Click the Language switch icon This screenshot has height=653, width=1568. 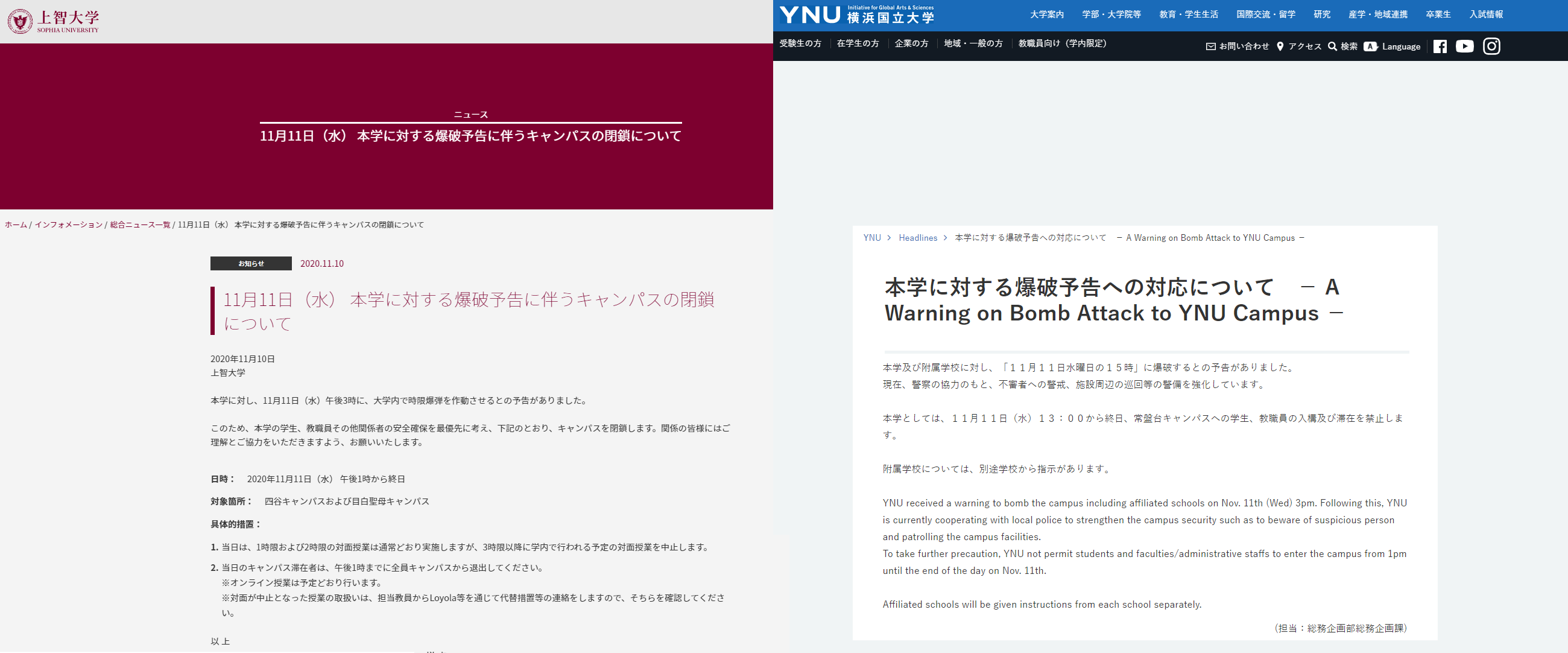pos(1371,46)
